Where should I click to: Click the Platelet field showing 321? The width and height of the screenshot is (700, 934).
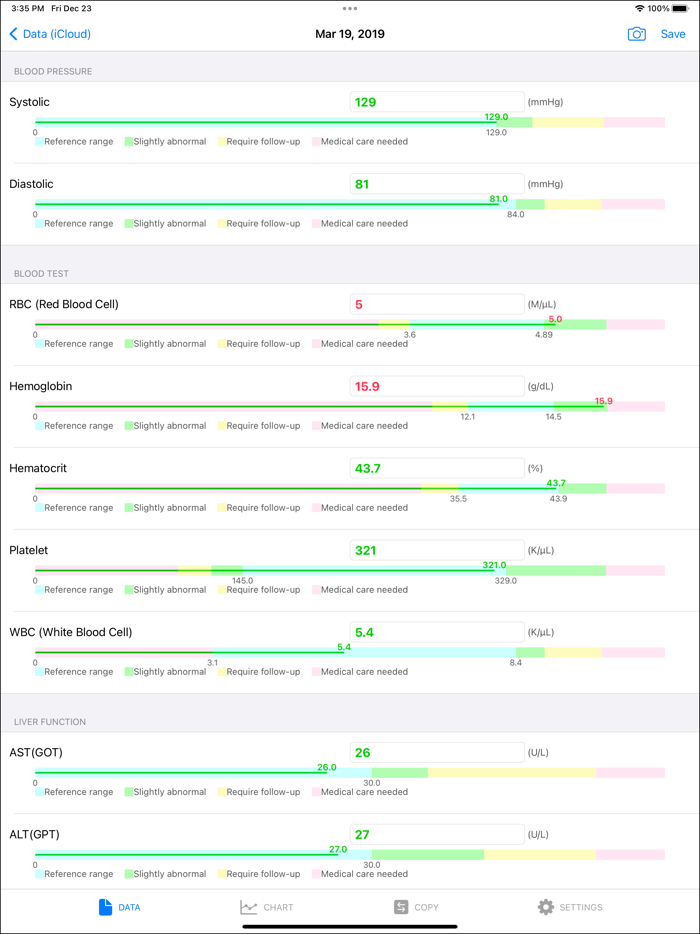pos(436,550)
